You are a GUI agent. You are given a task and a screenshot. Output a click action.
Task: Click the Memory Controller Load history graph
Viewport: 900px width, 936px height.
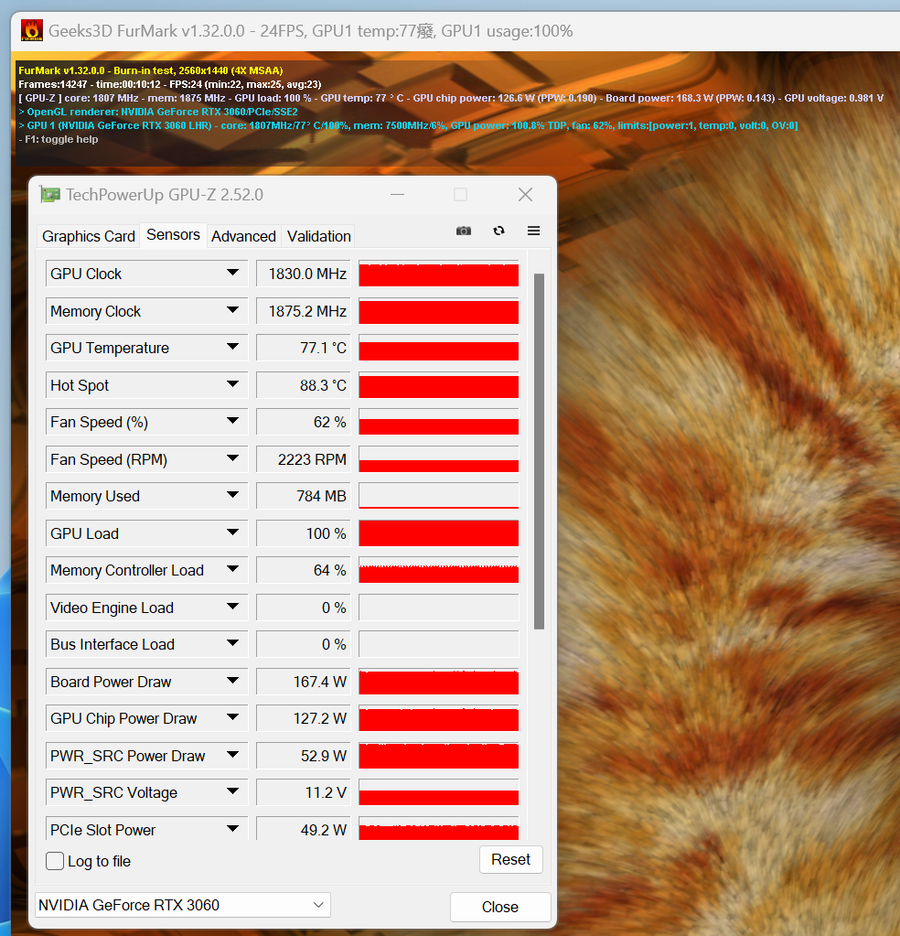(x=439, y=570)
